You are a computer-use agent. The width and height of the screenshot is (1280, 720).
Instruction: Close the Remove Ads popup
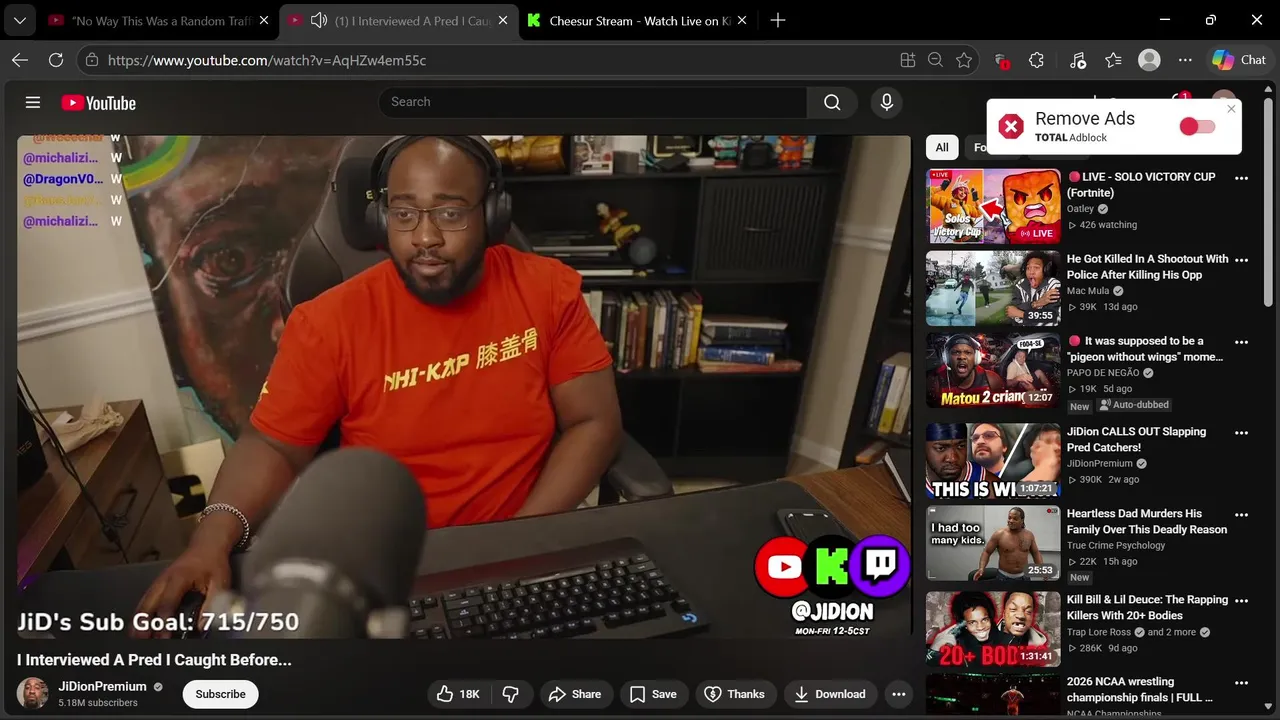[1231, 109]
